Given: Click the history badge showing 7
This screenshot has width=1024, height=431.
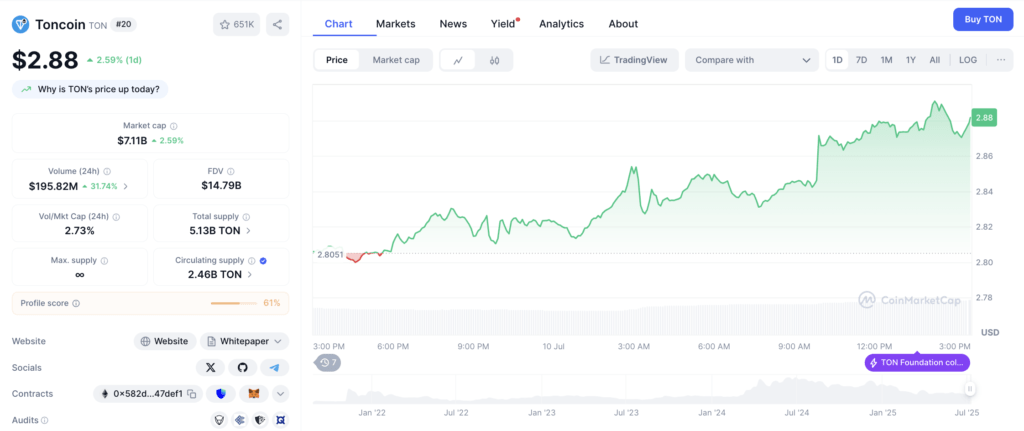Looking at the screenshot, I should pos(328,362).
